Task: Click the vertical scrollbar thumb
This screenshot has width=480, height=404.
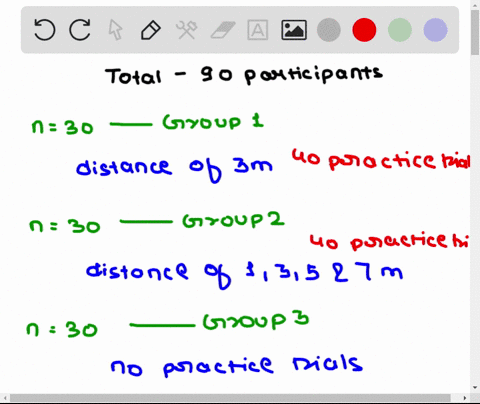Action: coord(475,32)
